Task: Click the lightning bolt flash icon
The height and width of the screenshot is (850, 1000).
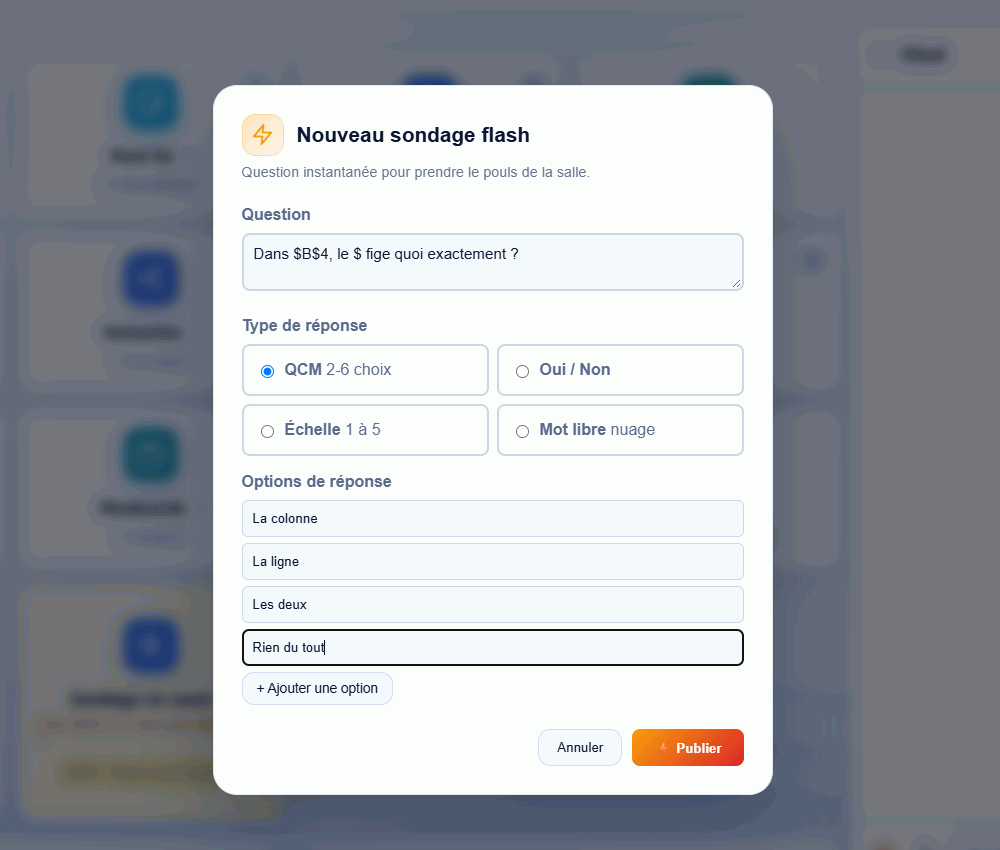Action: (263, 135)
